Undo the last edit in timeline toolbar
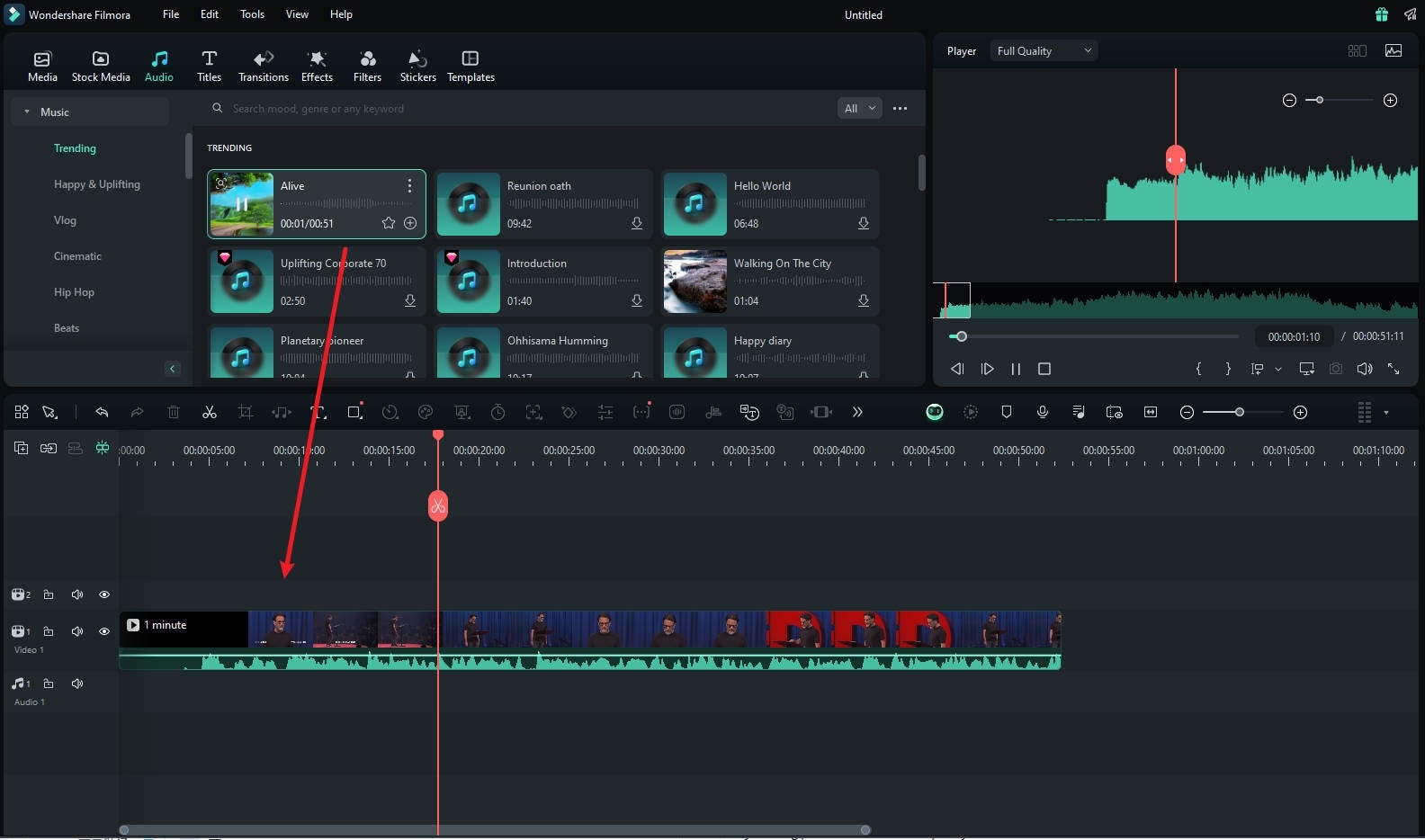 pyautogui.click(x=102, y=412)
